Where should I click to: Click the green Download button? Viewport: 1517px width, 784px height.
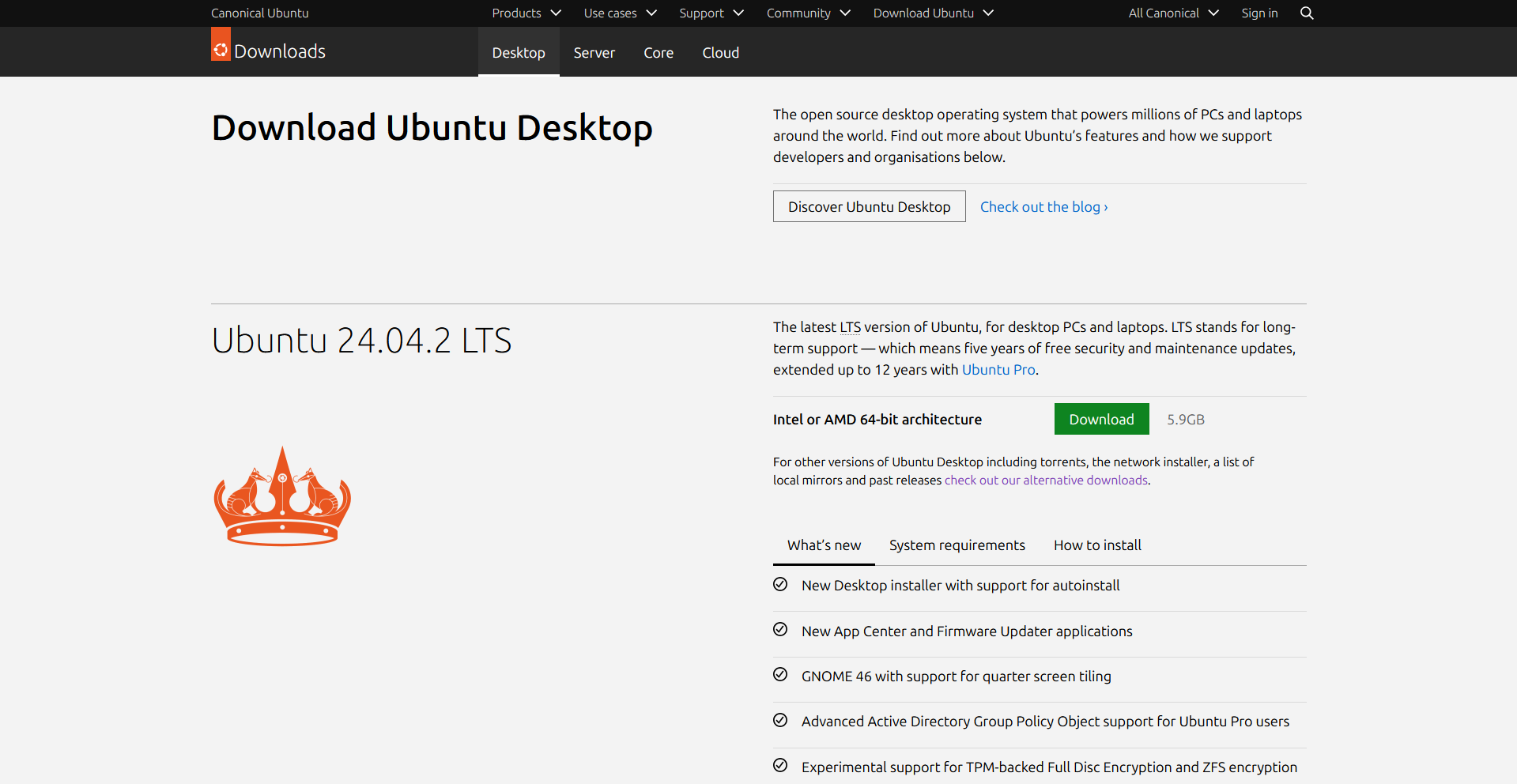[1102, 420]
